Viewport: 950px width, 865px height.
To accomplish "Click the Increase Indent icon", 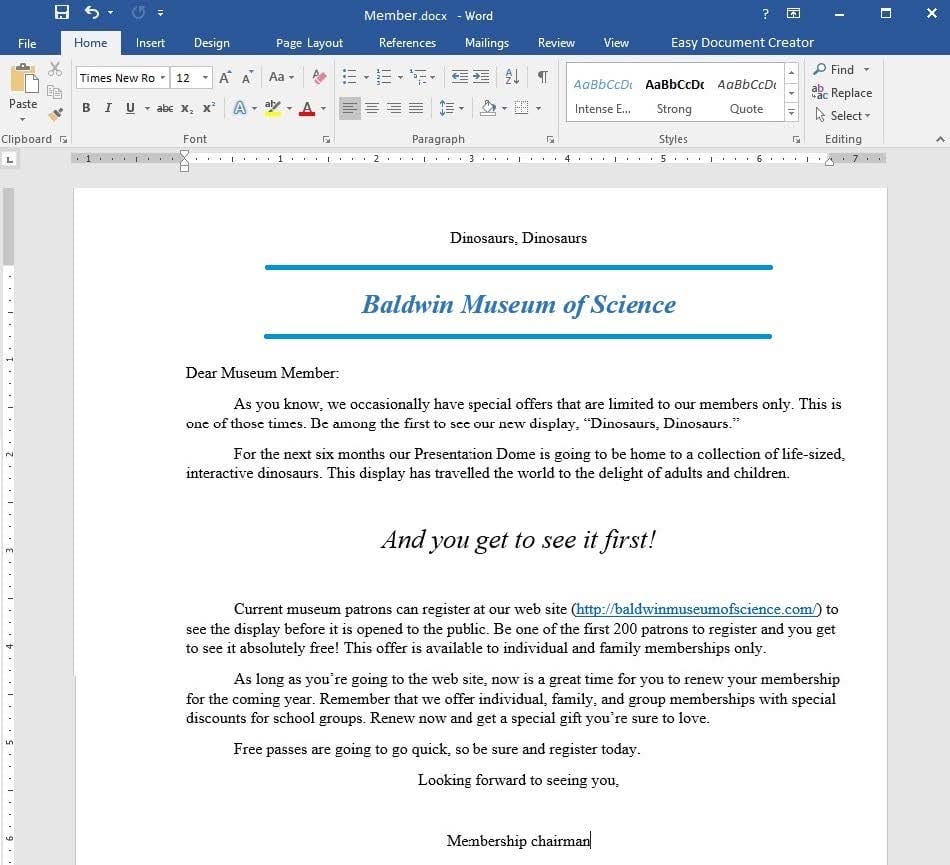I will pyautogui.click(x=481, y=77).
